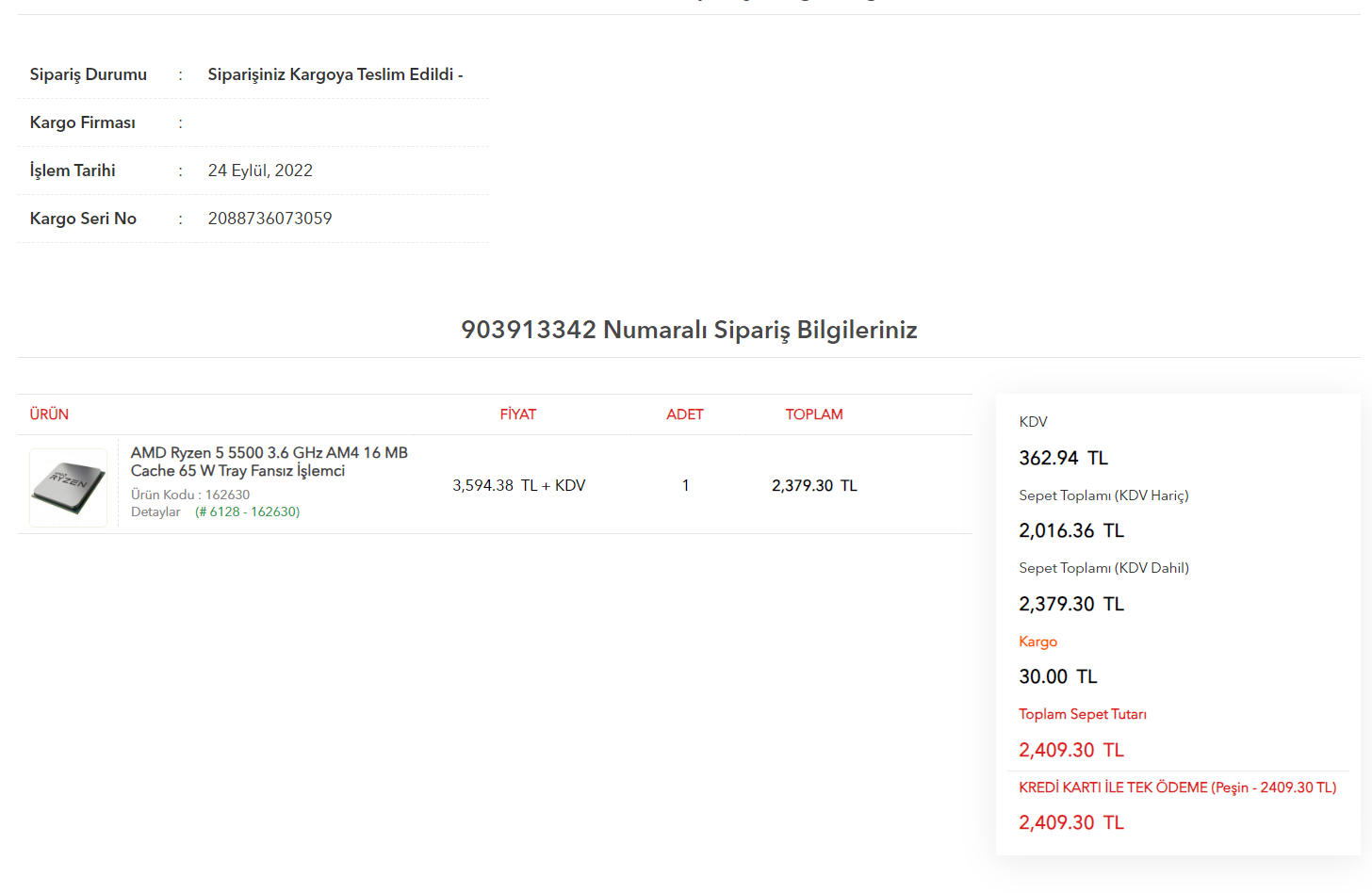
Task: Open the AMD Ryzen 5 5500 product title
Action: [269, 462]
